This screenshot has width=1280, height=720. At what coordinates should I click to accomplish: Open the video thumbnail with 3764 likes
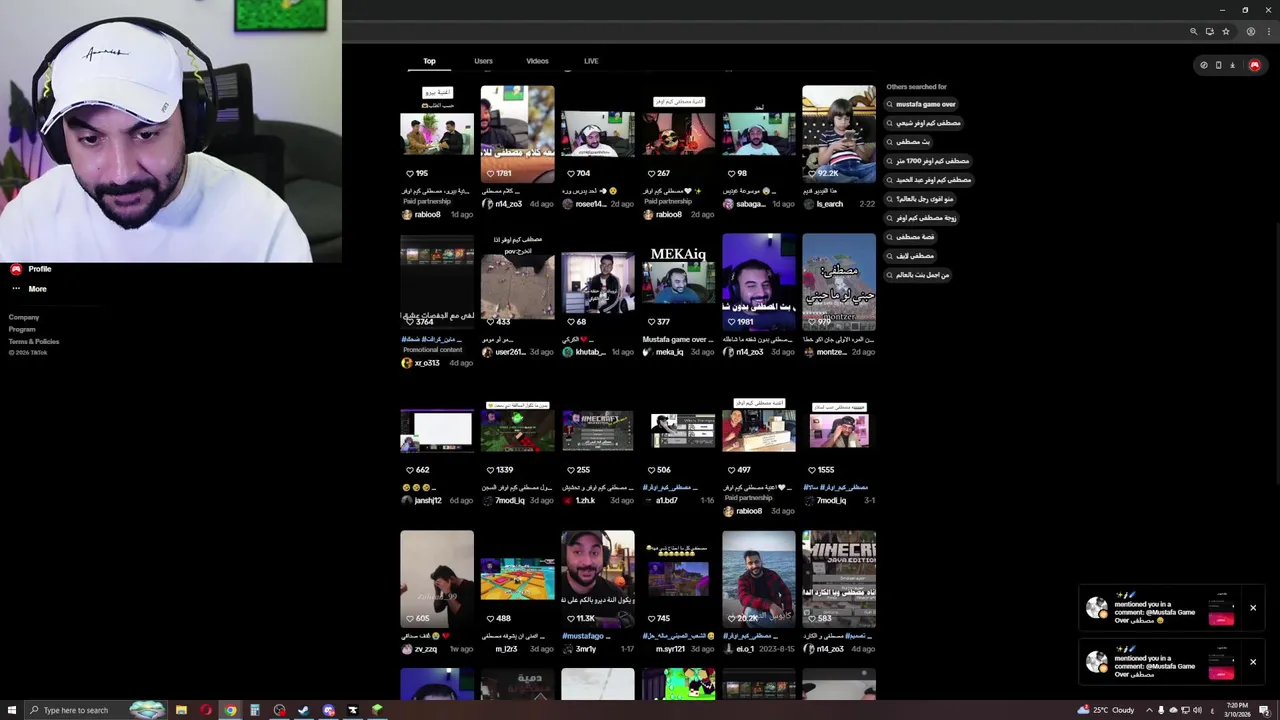click(437, 282)
